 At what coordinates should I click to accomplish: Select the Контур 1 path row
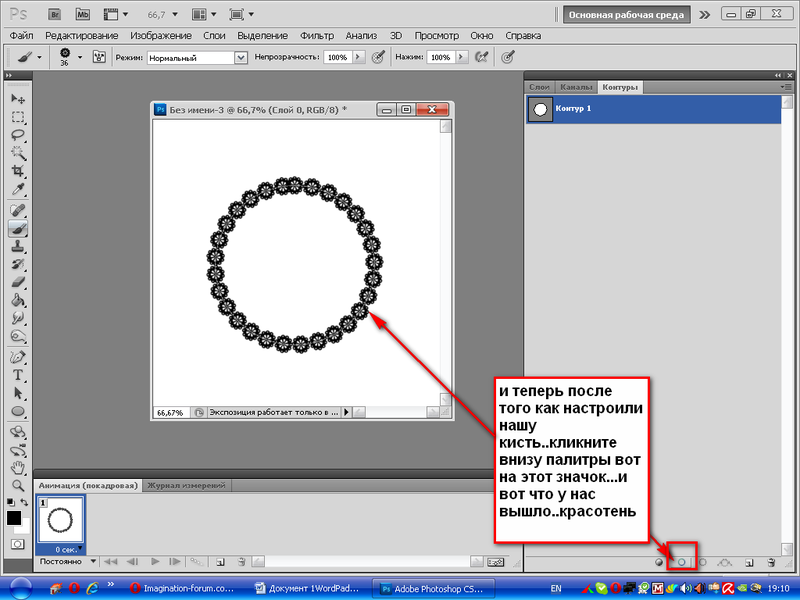click(654, 109)
